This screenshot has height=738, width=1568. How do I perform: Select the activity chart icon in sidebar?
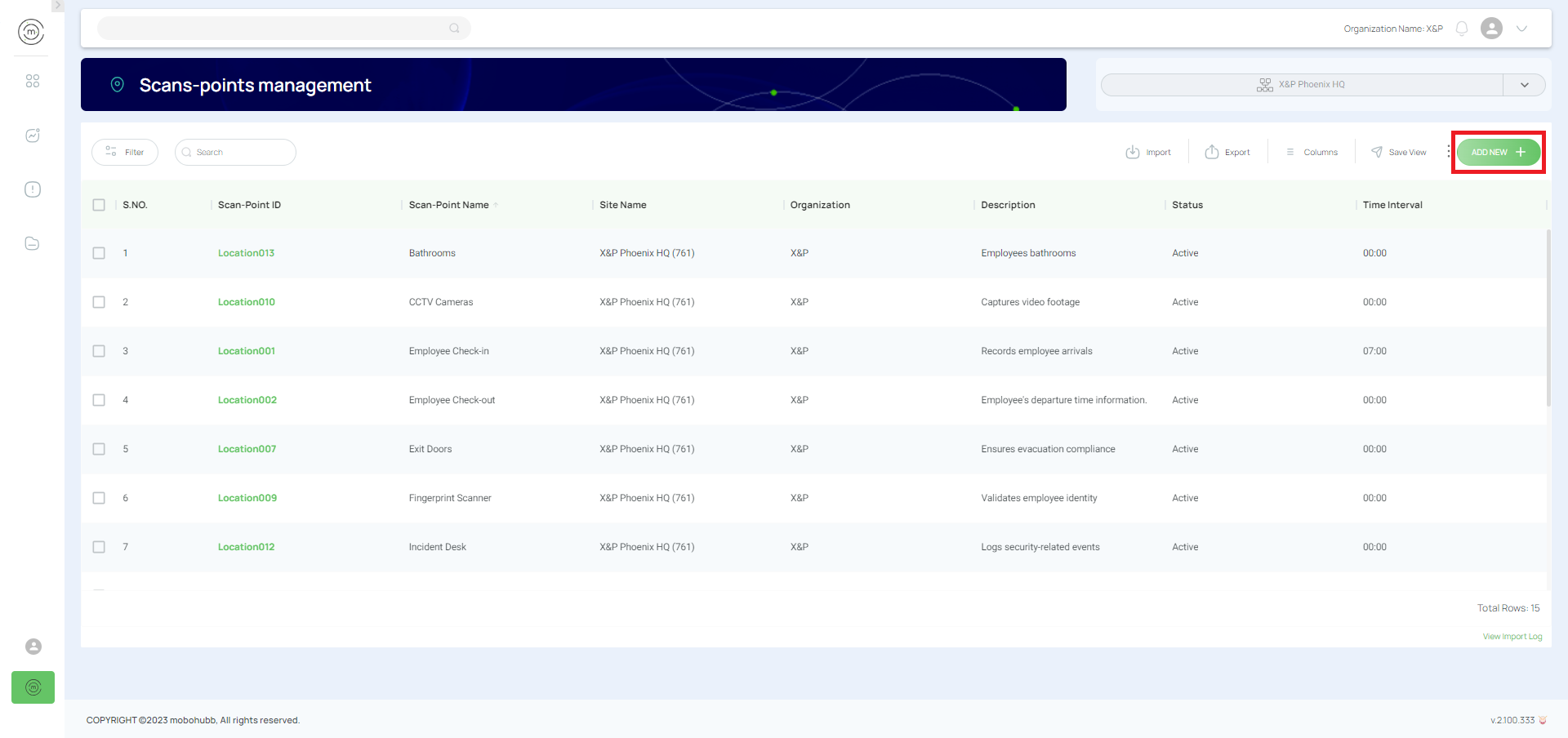[33, 136]
